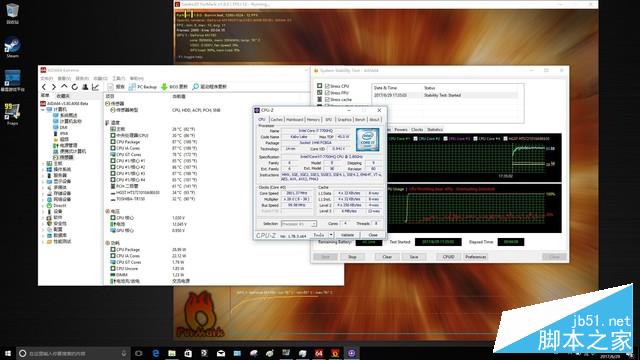Click the Steam desktop icon

(12, 47)
